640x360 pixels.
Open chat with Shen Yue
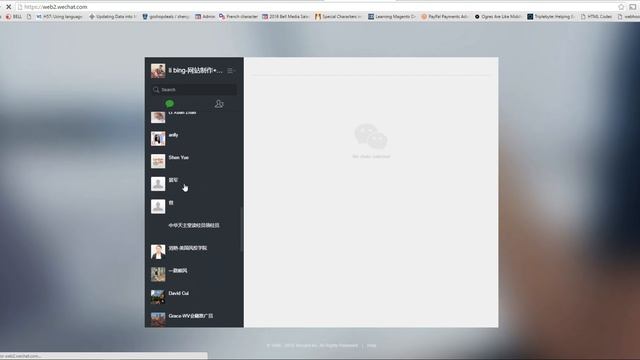point(194,161)
